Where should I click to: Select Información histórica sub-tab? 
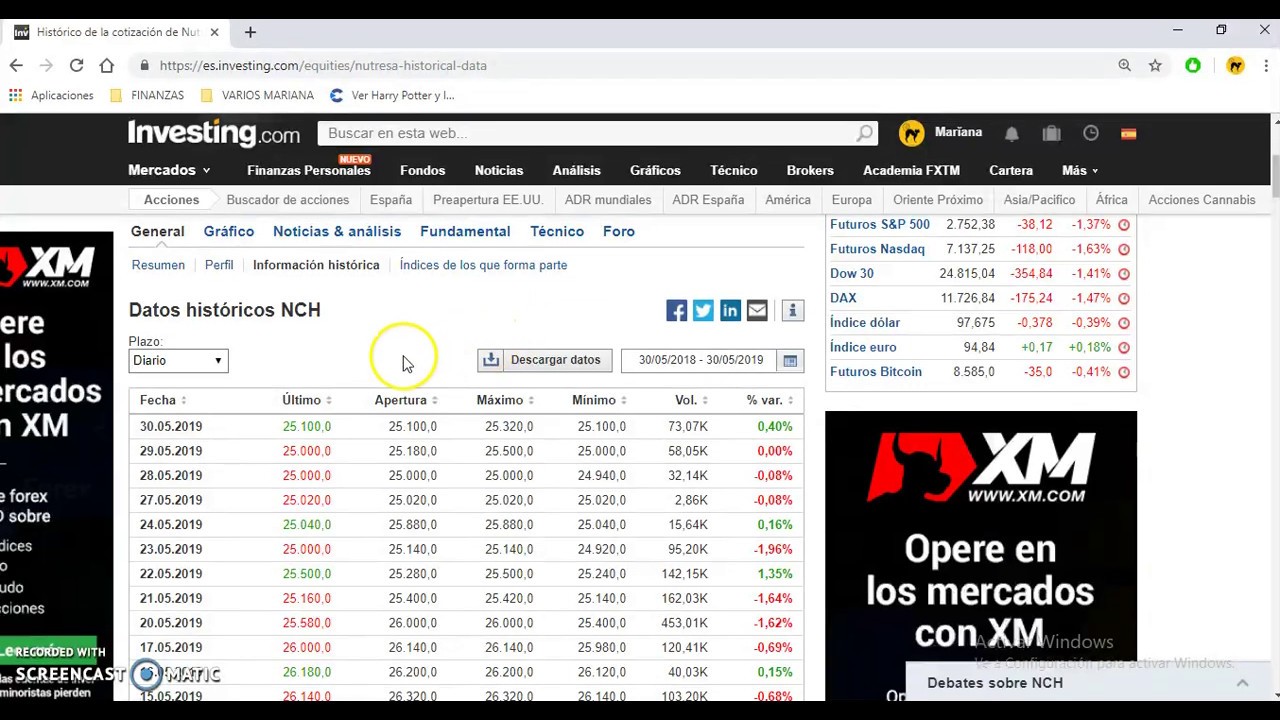click(x=316, y=265)
